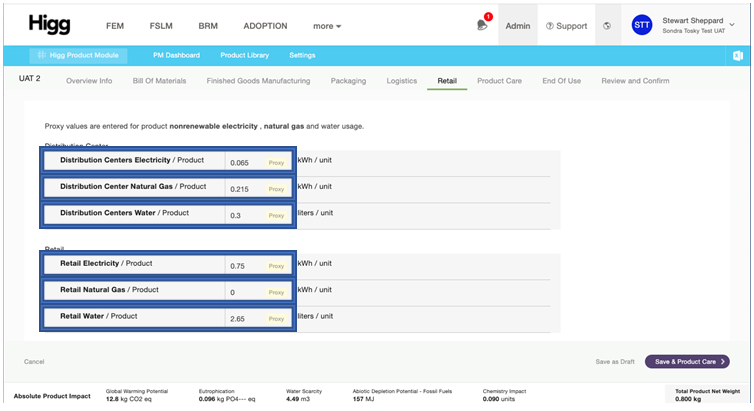Open the notifications bell icon
Image resolution: width=754 pixels, height=411 pixels.
(x=482, y=25)
